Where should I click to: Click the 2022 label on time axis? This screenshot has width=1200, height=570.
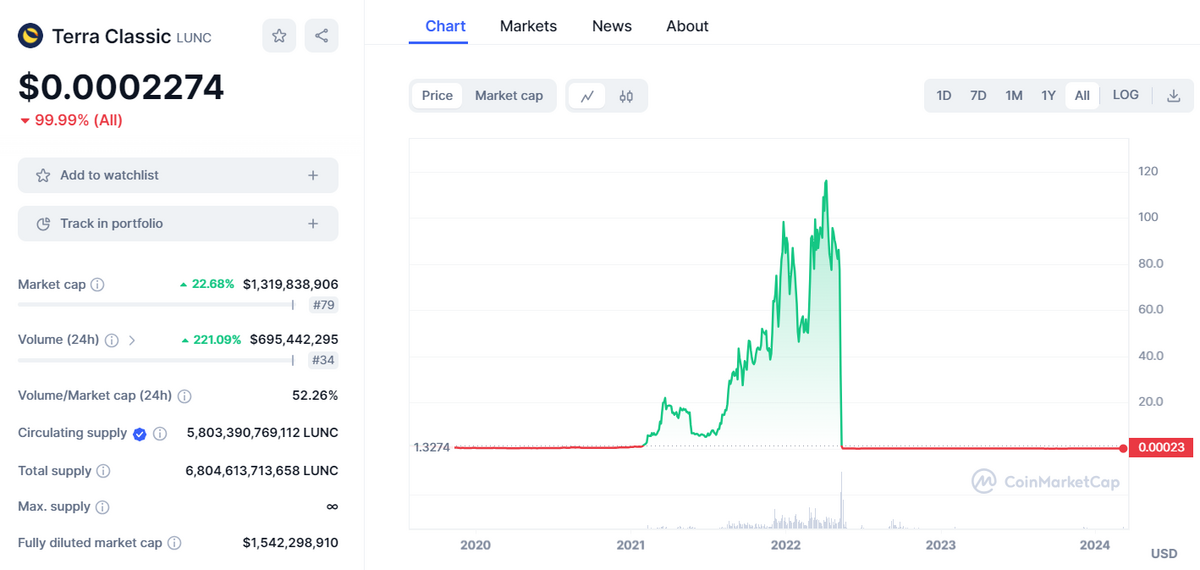click(x=786, y=545)
